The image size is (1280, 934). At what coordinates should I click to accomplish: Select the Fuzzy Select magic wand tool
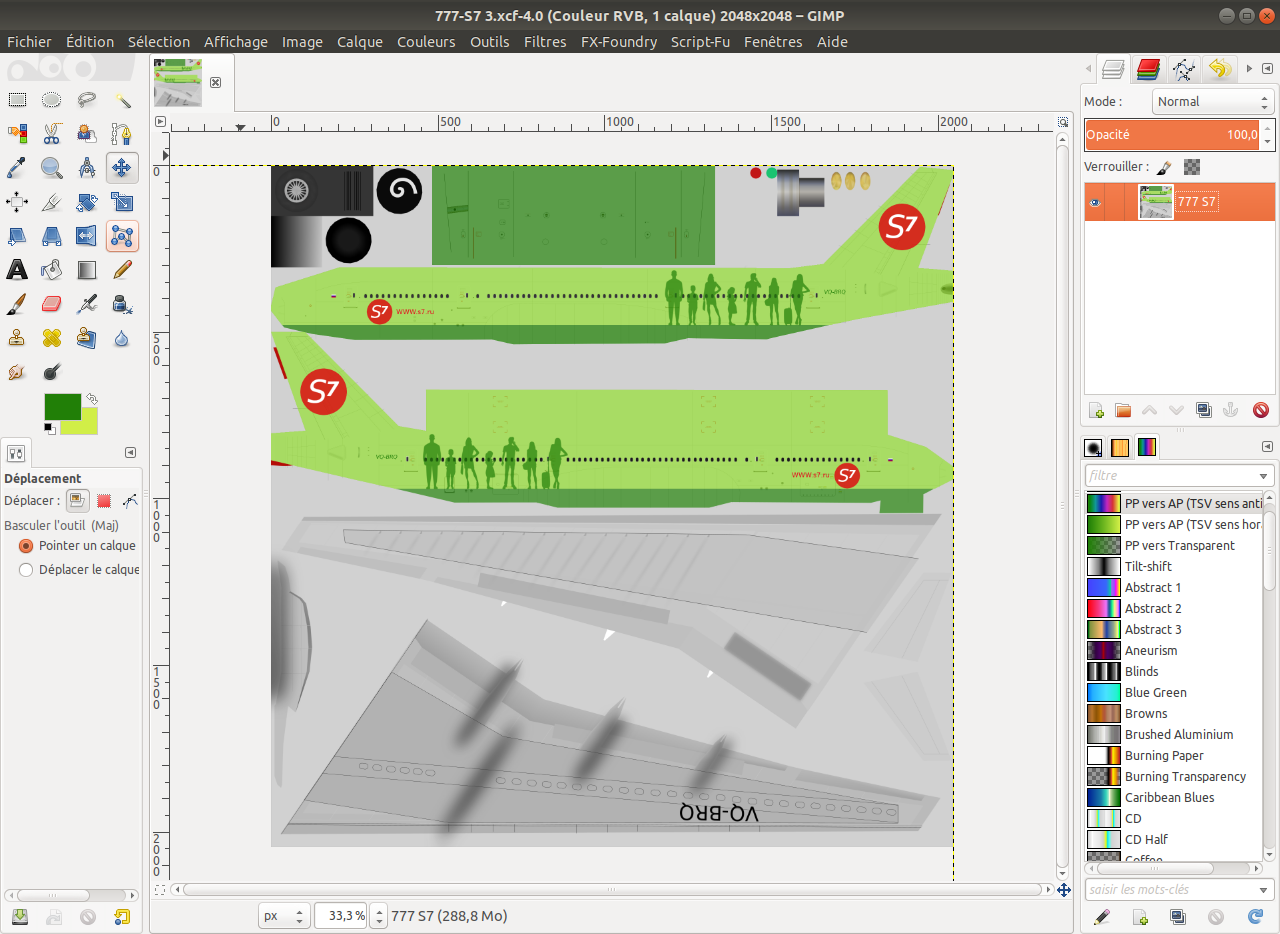[122, 100]
